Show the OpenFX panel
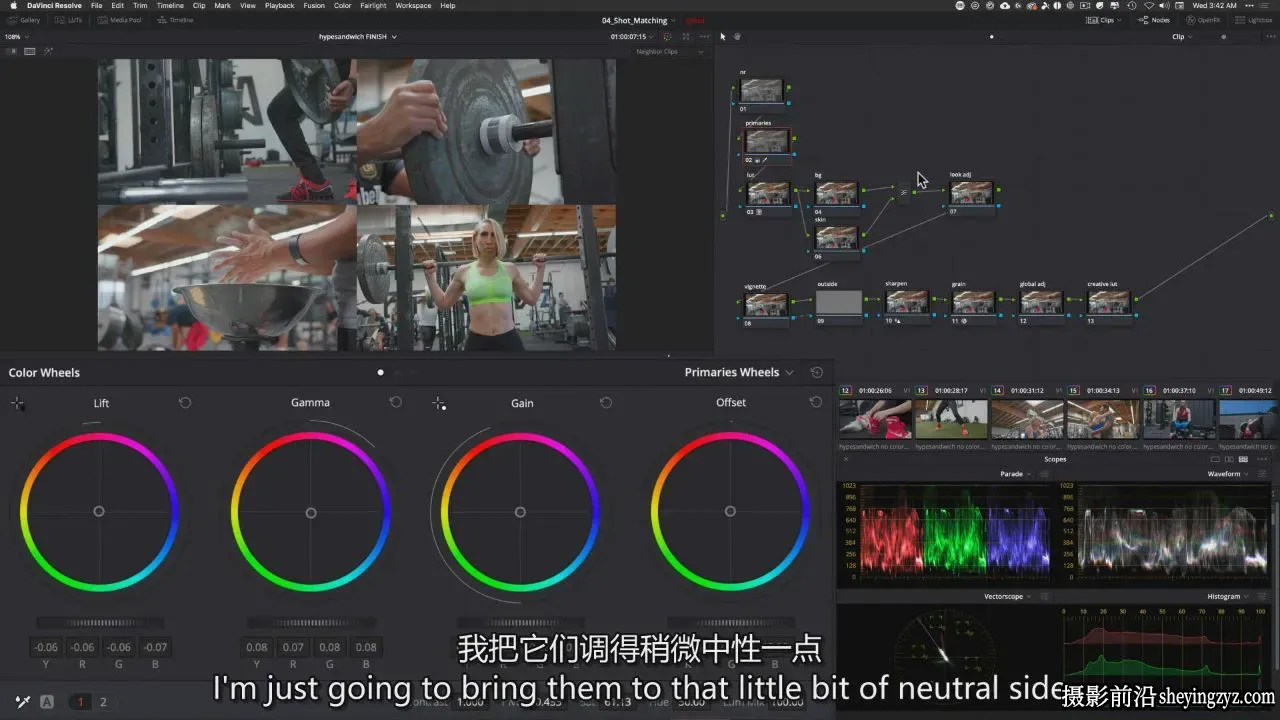The height and width of the screenshot is (720, 1280). click(x=1203, y=20)
